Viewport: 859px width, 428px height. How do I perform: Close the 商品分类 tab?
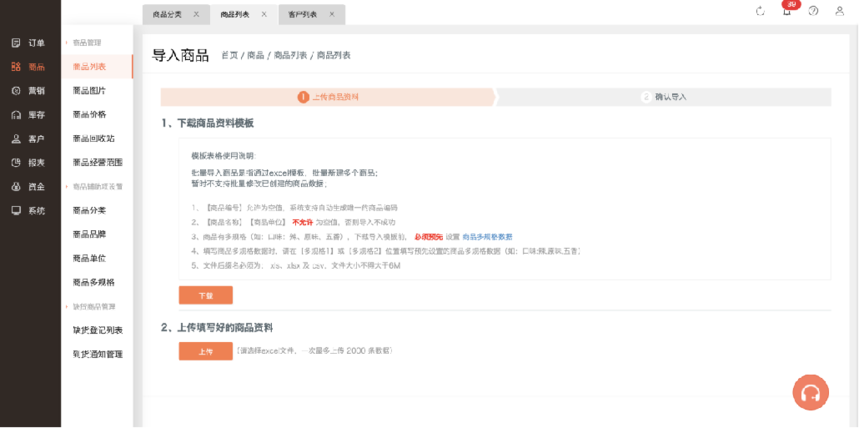tap(196, 15)
